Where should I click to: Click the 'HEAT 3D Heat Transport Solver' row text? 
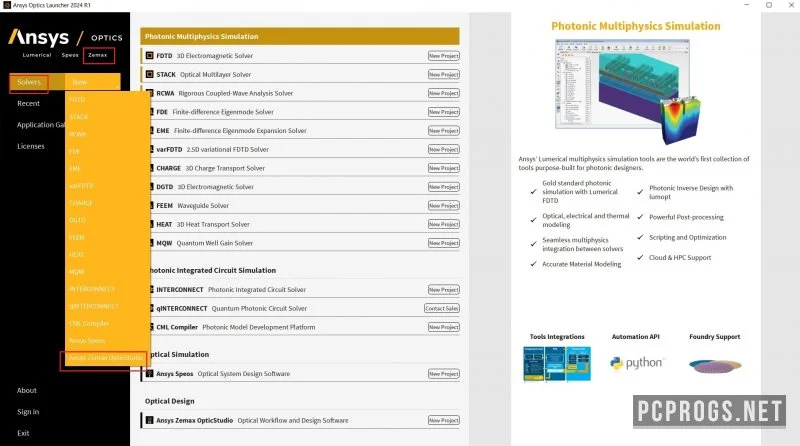pos(203,224)
